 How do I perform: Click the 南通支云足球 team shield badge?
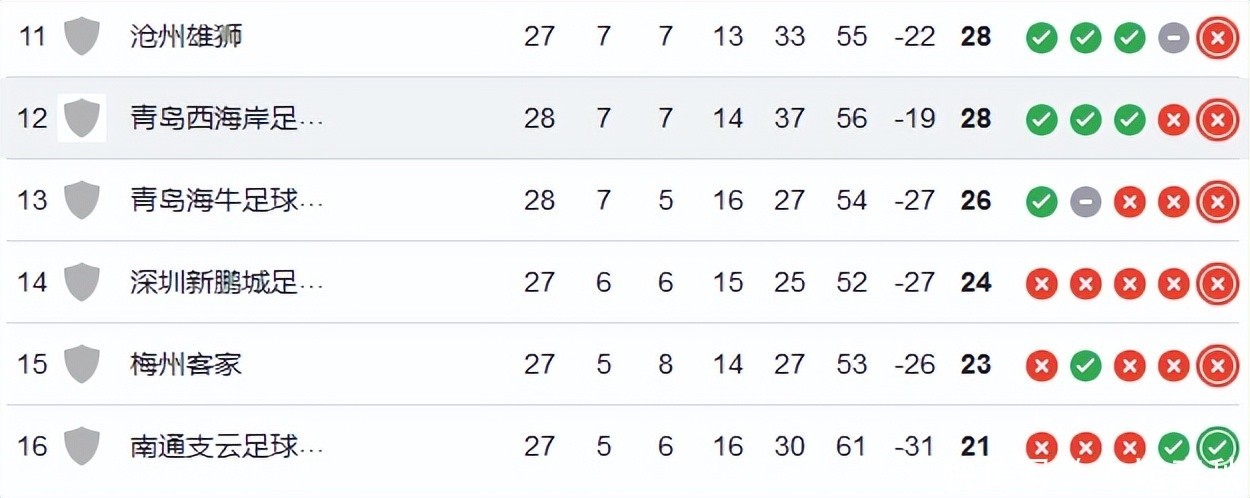pos(82,446)
